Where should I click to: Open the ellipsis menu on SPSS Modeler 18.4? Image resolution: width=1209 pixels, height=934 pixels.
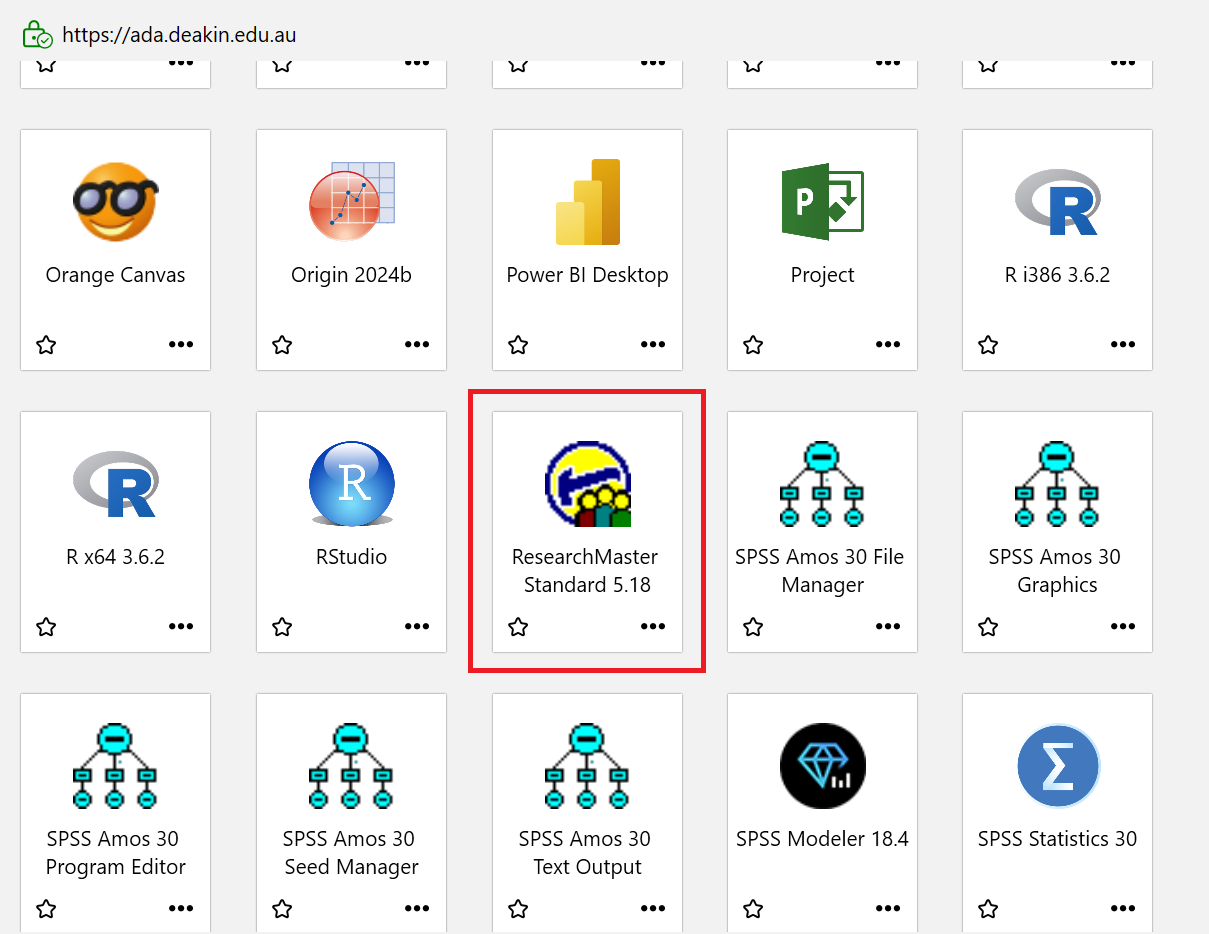[887, 908]
